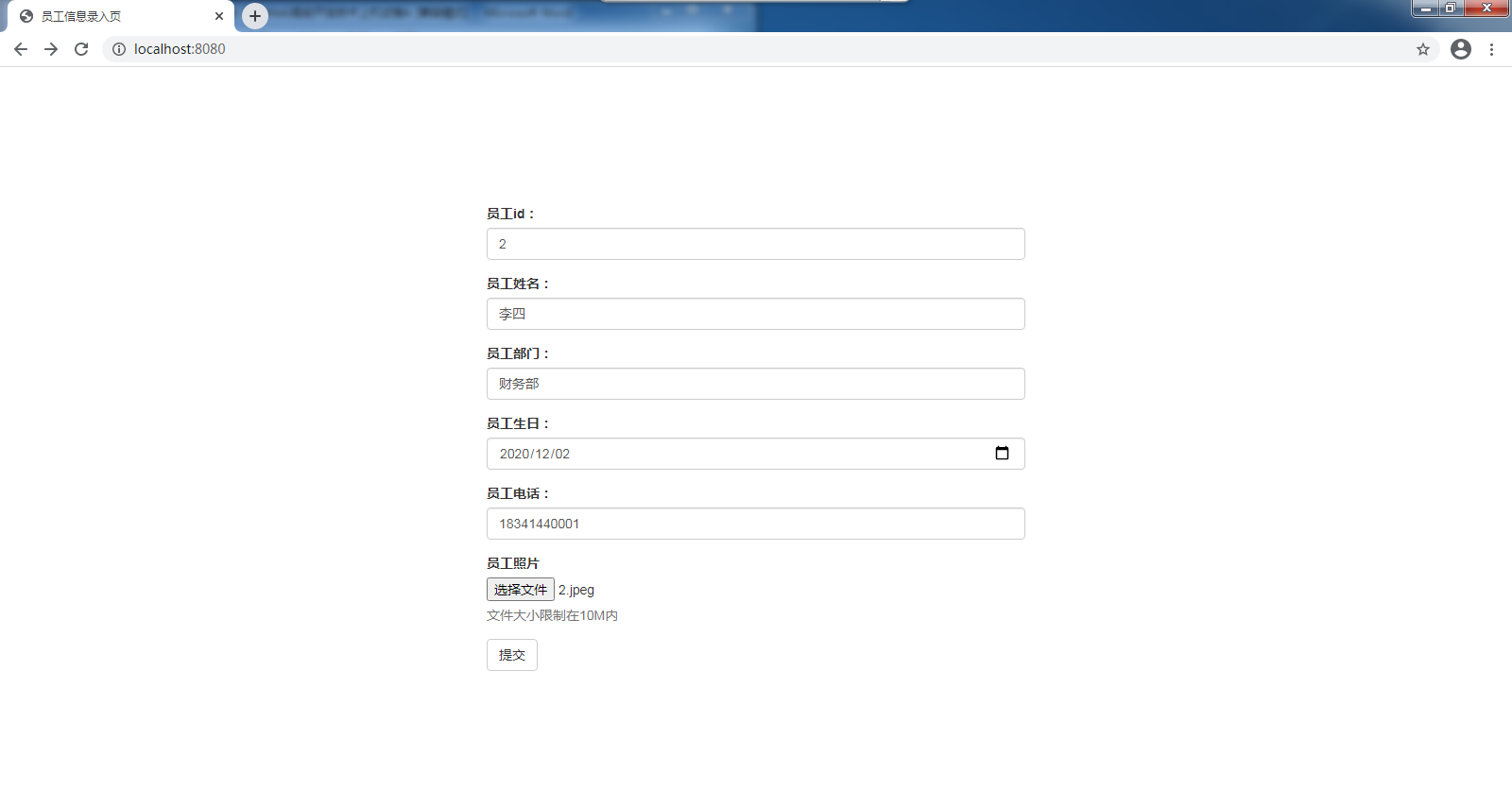Bookmark this page with the star icon
The height and width of the screenshot is (809, 1512).
tap(1423, 49)
